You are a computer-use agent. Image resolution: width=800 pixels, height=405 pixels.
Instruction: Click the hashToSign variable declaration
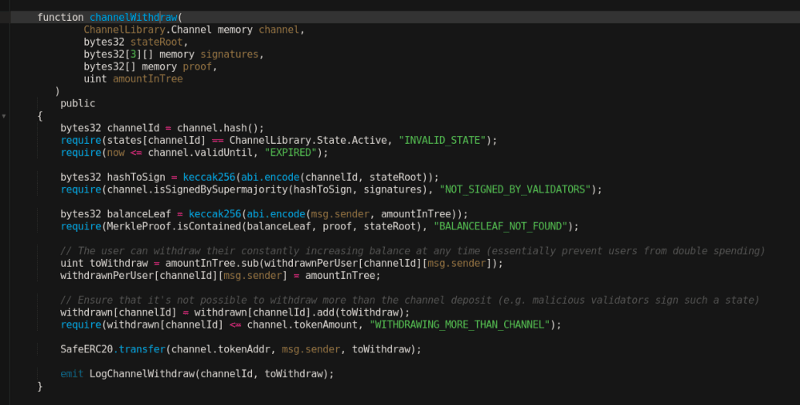113,177
